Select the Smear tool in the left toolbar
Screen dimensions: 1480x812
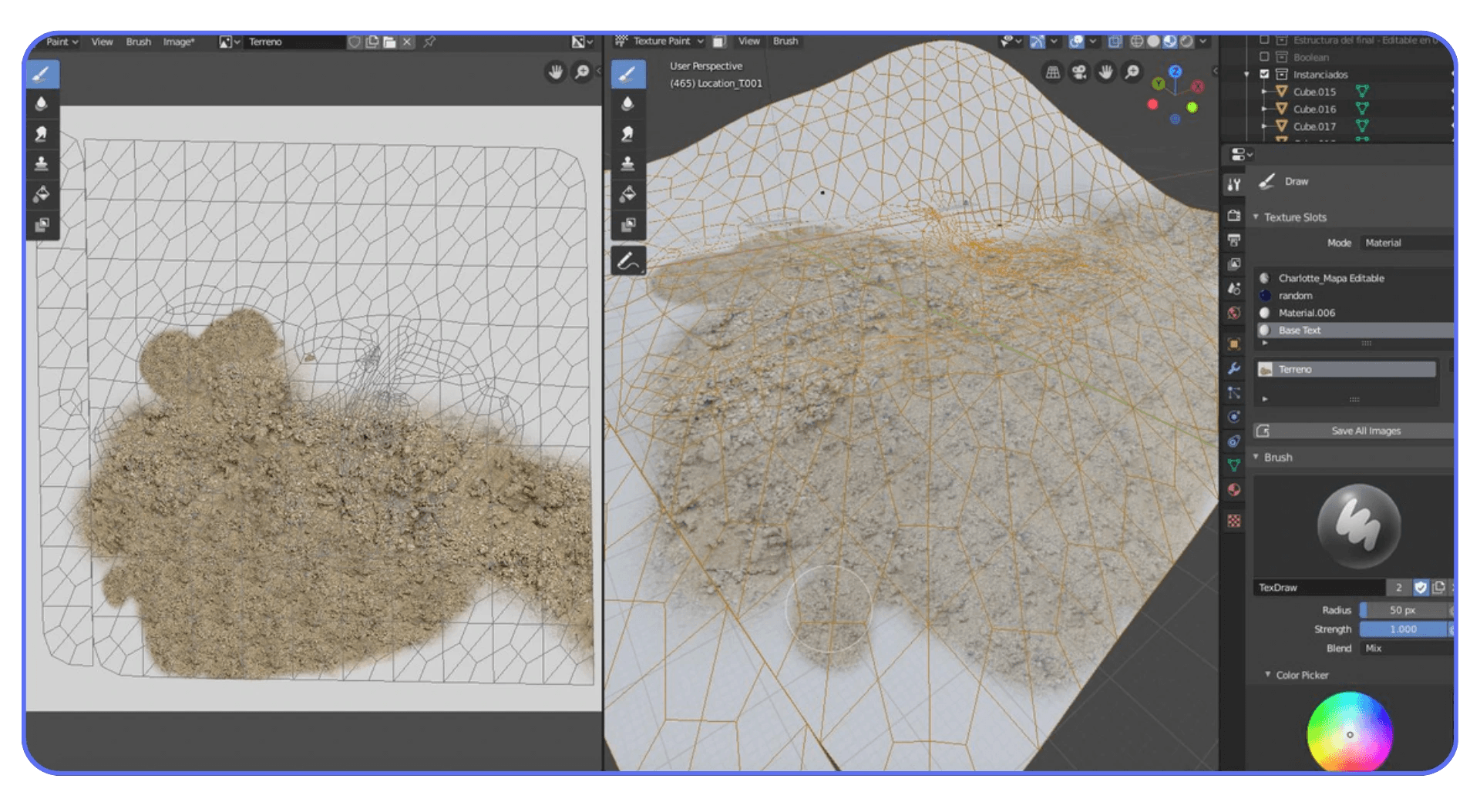point(42,133)
